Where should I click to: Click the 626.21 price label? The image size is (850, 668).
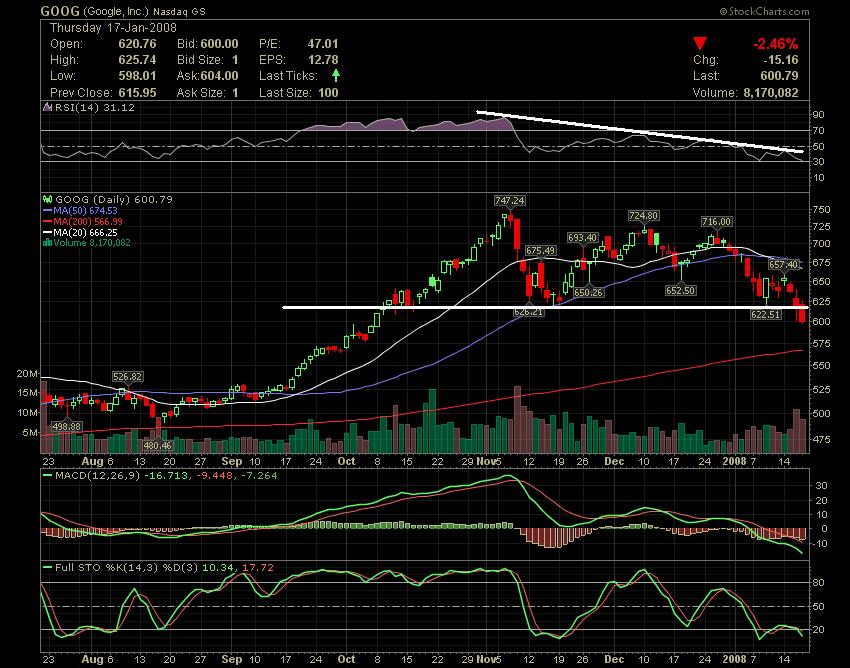click(x=529, y=312)
